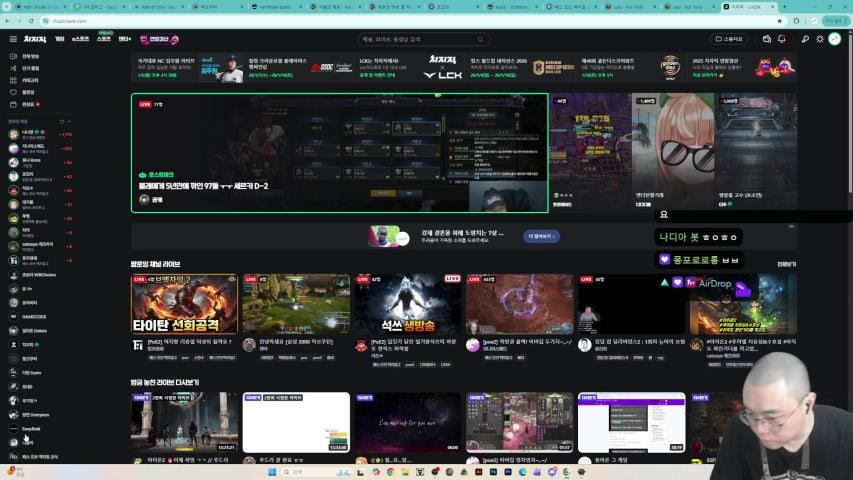Open the user profile avatar at top right
The height and width of the screenshot is (480, 853).
[835, 39]
